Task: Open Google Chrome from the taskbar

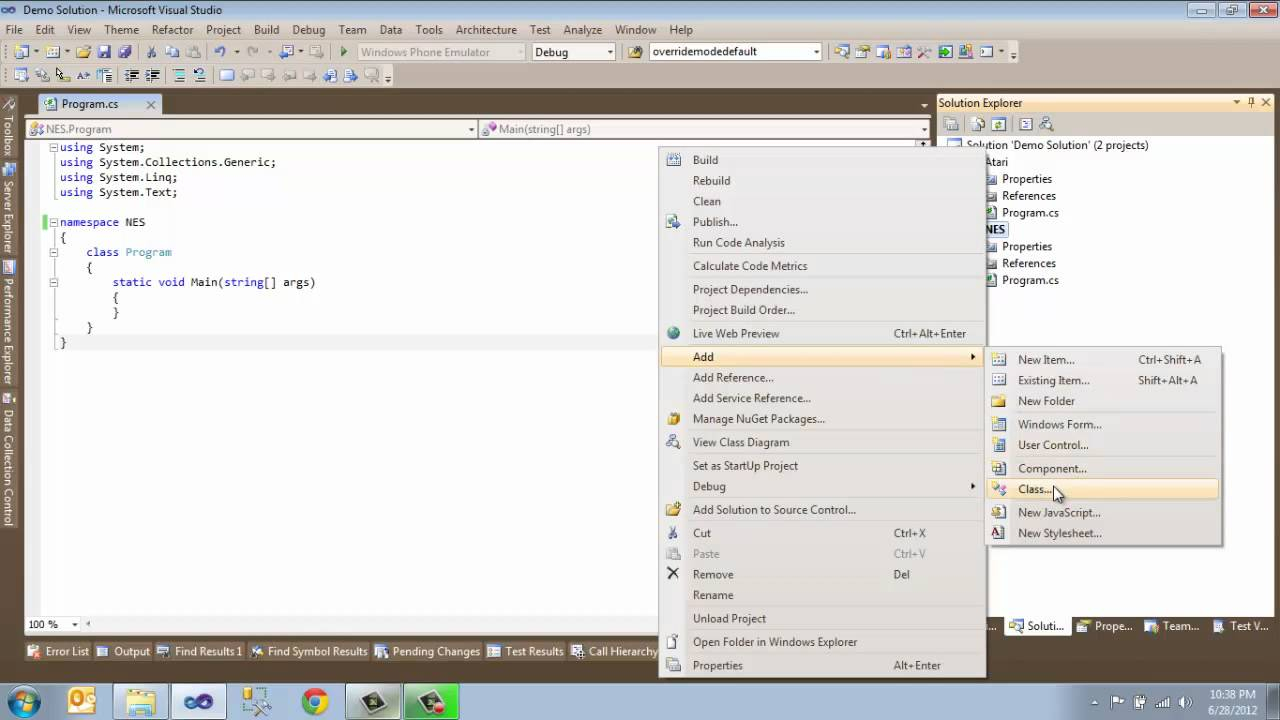Action: [x=315, y=702]
